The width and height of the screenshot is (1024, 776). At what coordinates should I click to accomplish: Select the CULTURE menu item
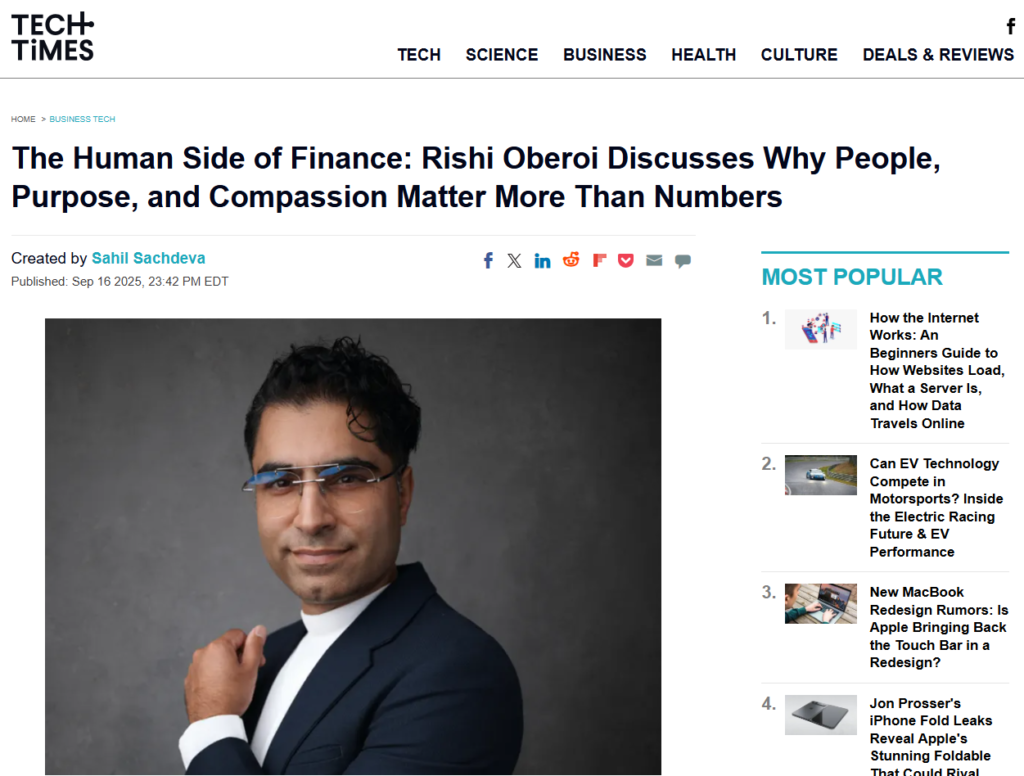point(799,55)
